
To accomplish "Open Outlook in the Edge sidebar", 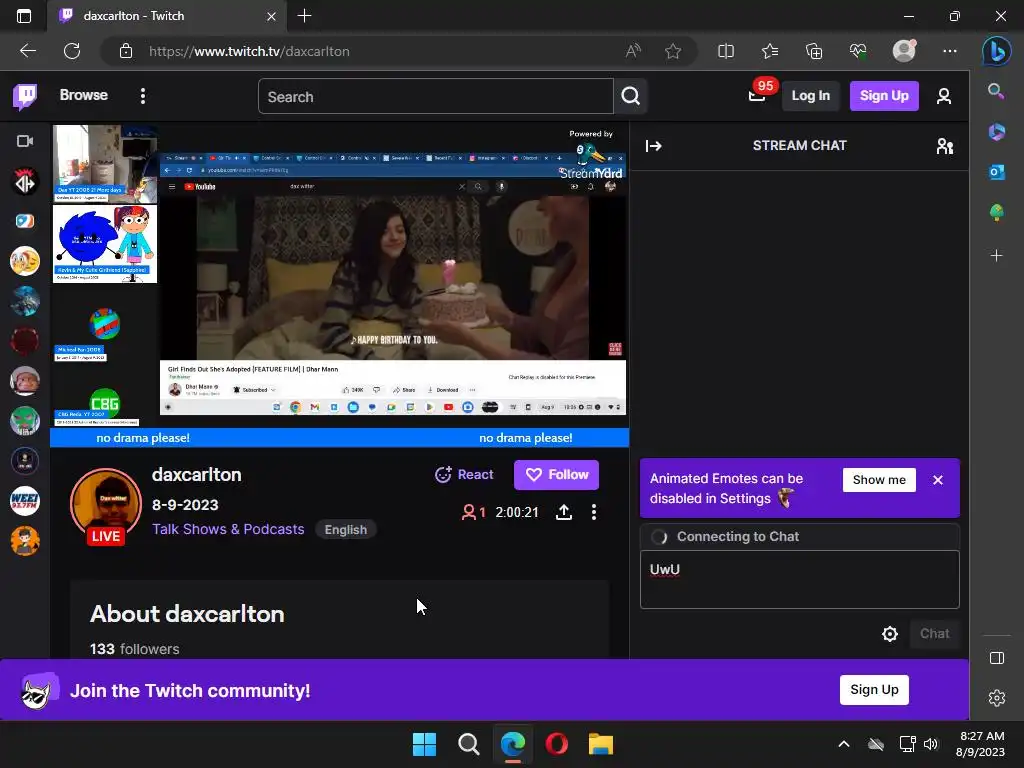I will [996, 172].
